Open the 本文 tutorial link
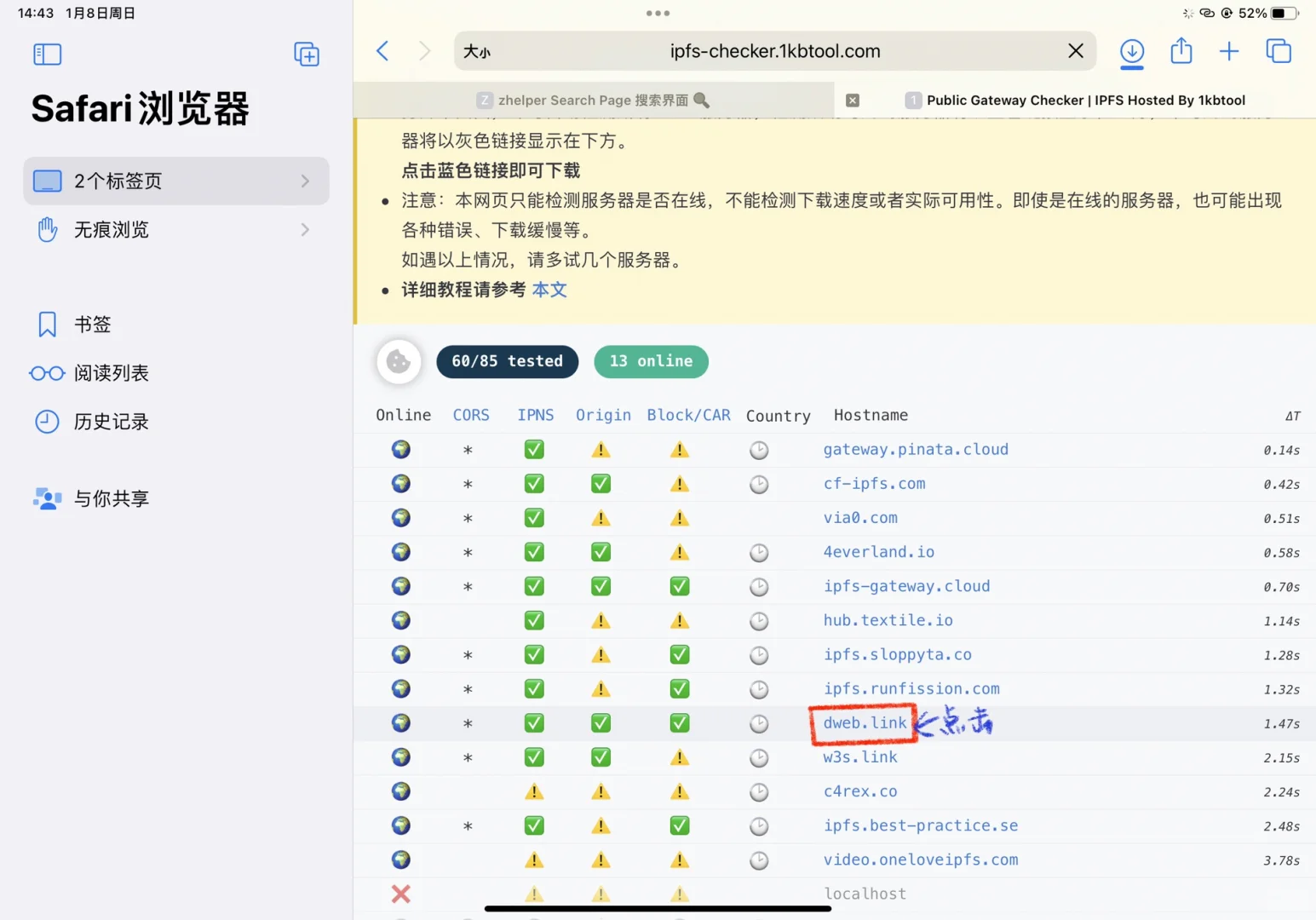Viewport: 1316px width, 920px height. click(x=549, y=290)
